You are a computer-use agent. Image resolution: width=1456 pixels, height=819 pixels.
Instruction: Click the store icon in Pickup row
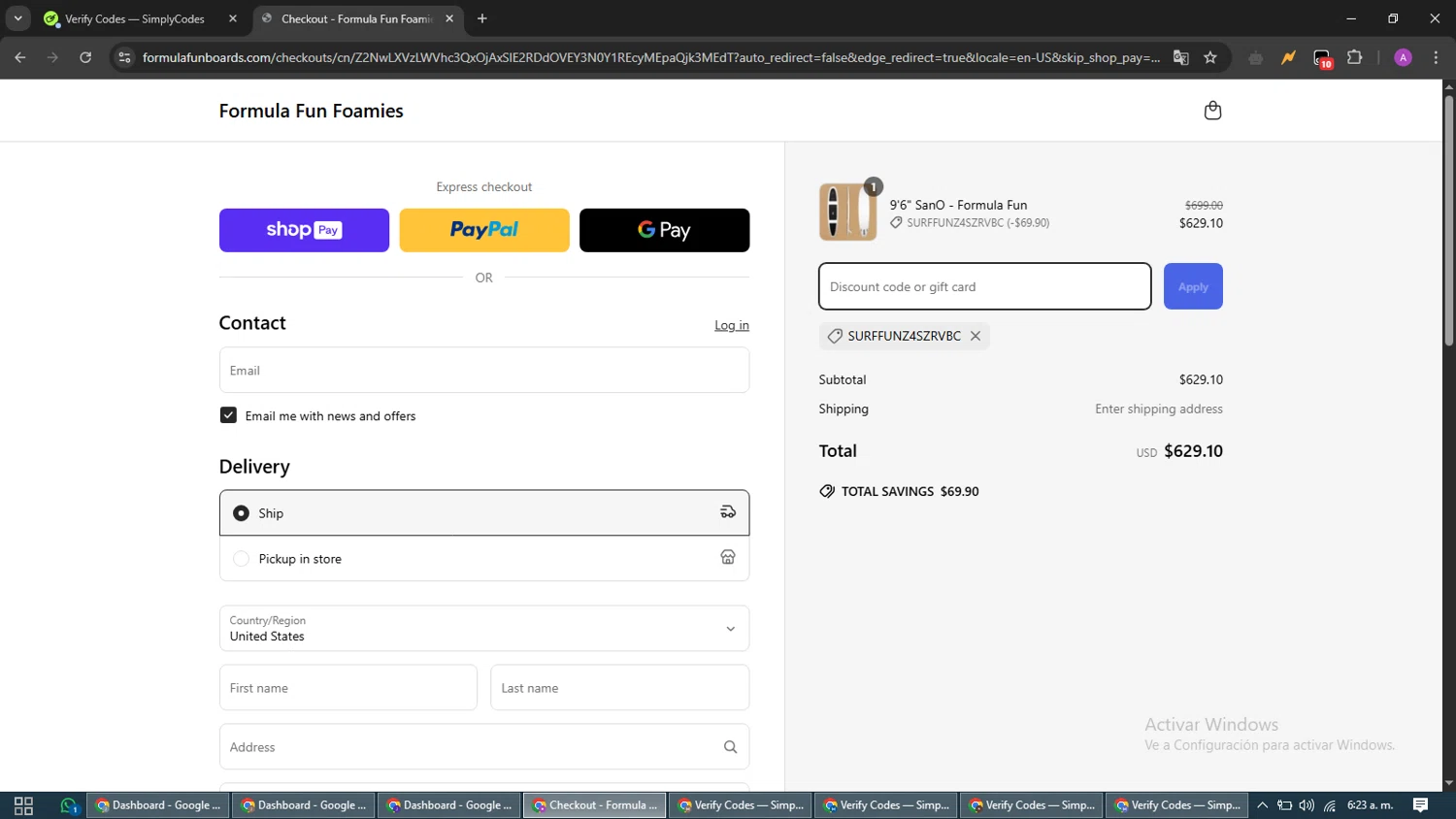pyautogui.click(x=728, y=557)
